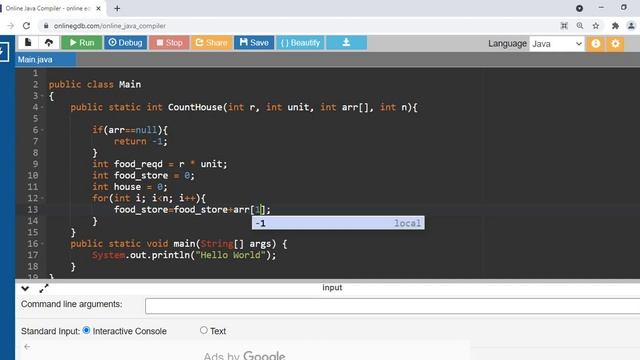Go forward in browser history
640x360 pixels.
pos(10,26)
